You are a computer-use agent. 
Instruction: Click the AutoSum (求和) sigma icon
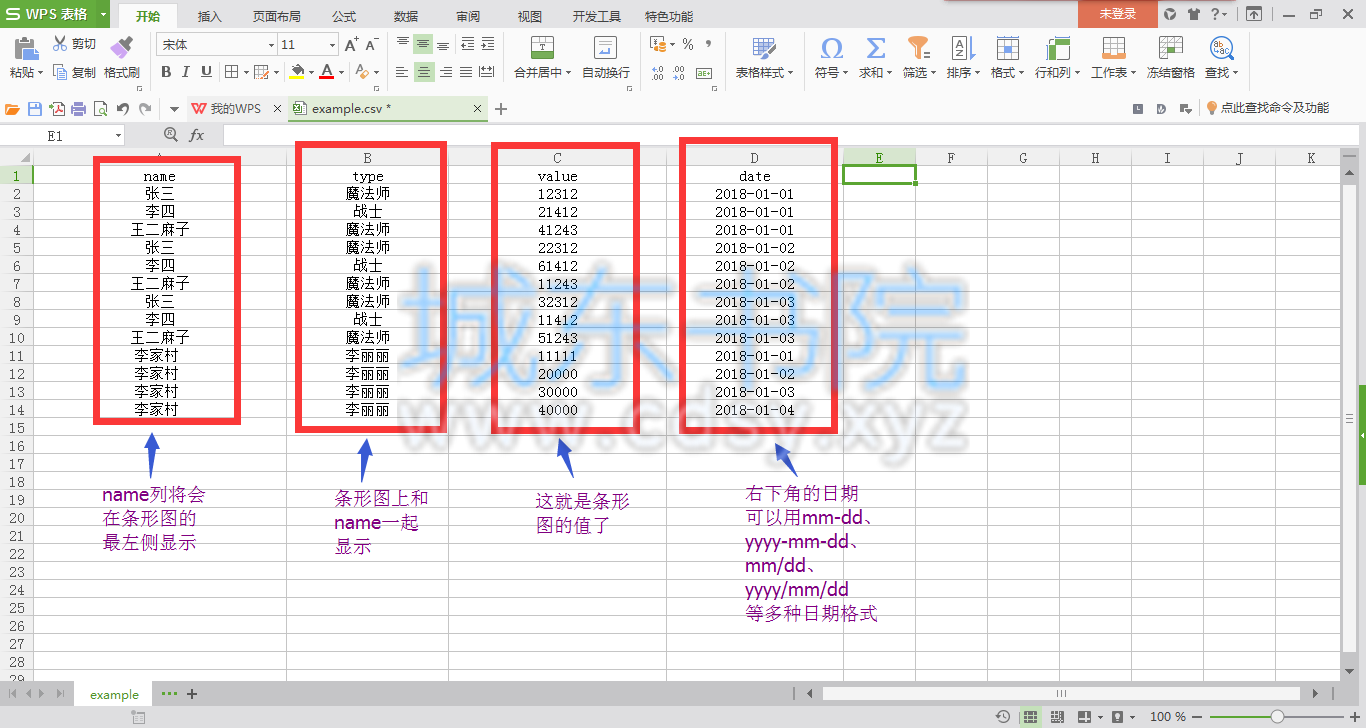[x=875, y=48]
